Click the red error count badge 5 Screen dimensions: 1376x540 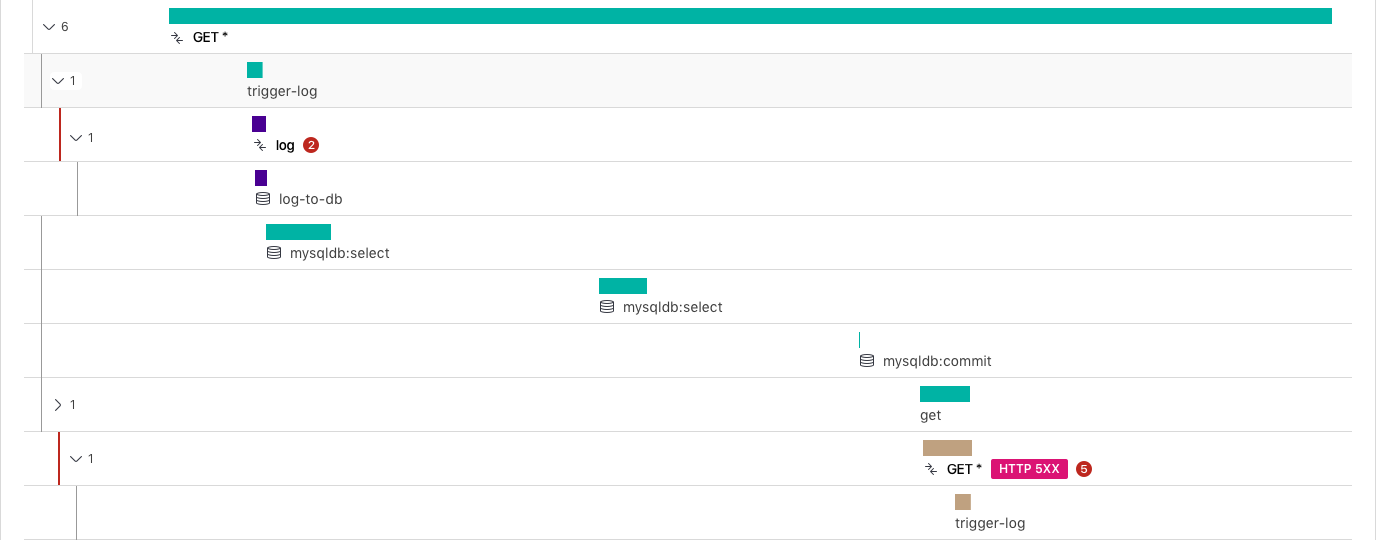click(x=1084, y=469)
